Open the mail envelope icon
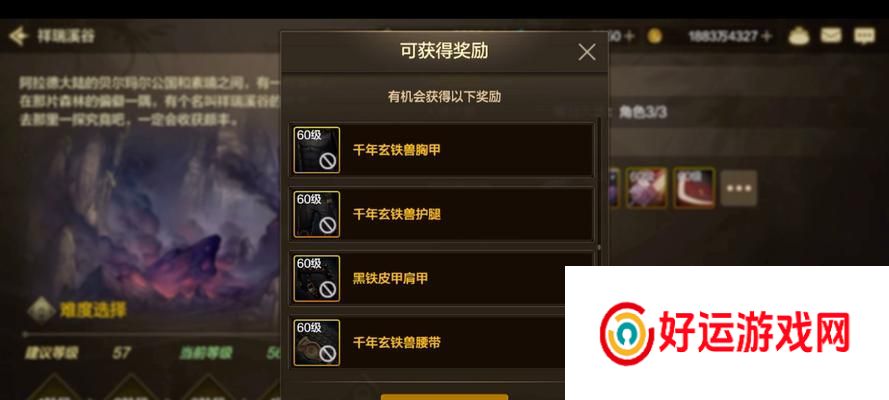 831,36
